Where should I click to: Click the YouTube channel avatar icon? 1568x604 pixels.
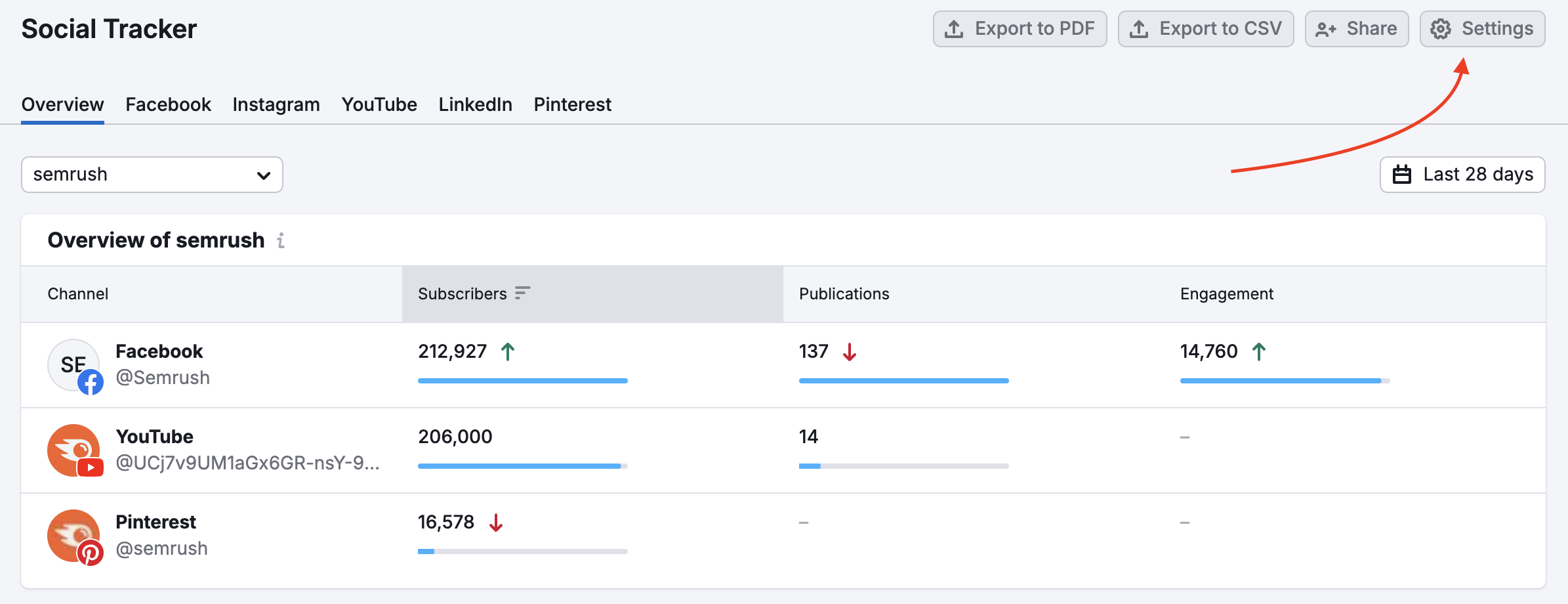[x=74, y=450]
